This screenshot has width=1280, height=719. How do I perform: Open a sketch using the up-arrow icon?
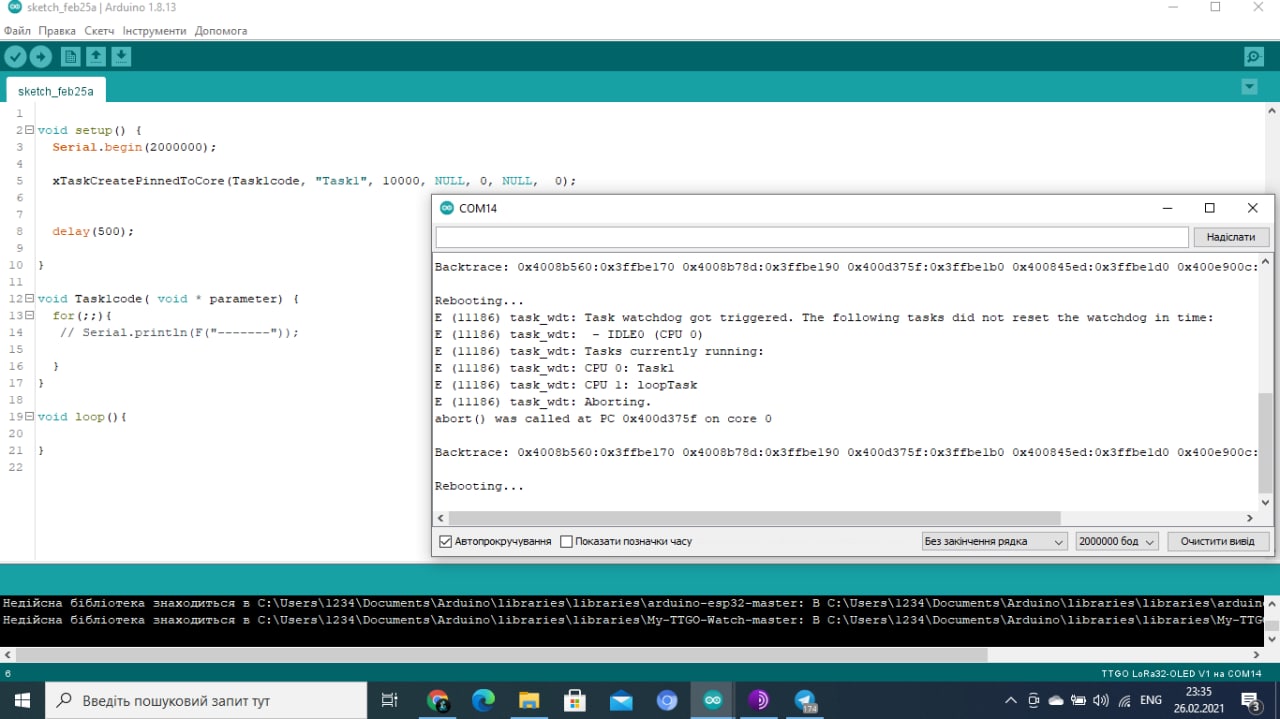(x=95, y=57)
